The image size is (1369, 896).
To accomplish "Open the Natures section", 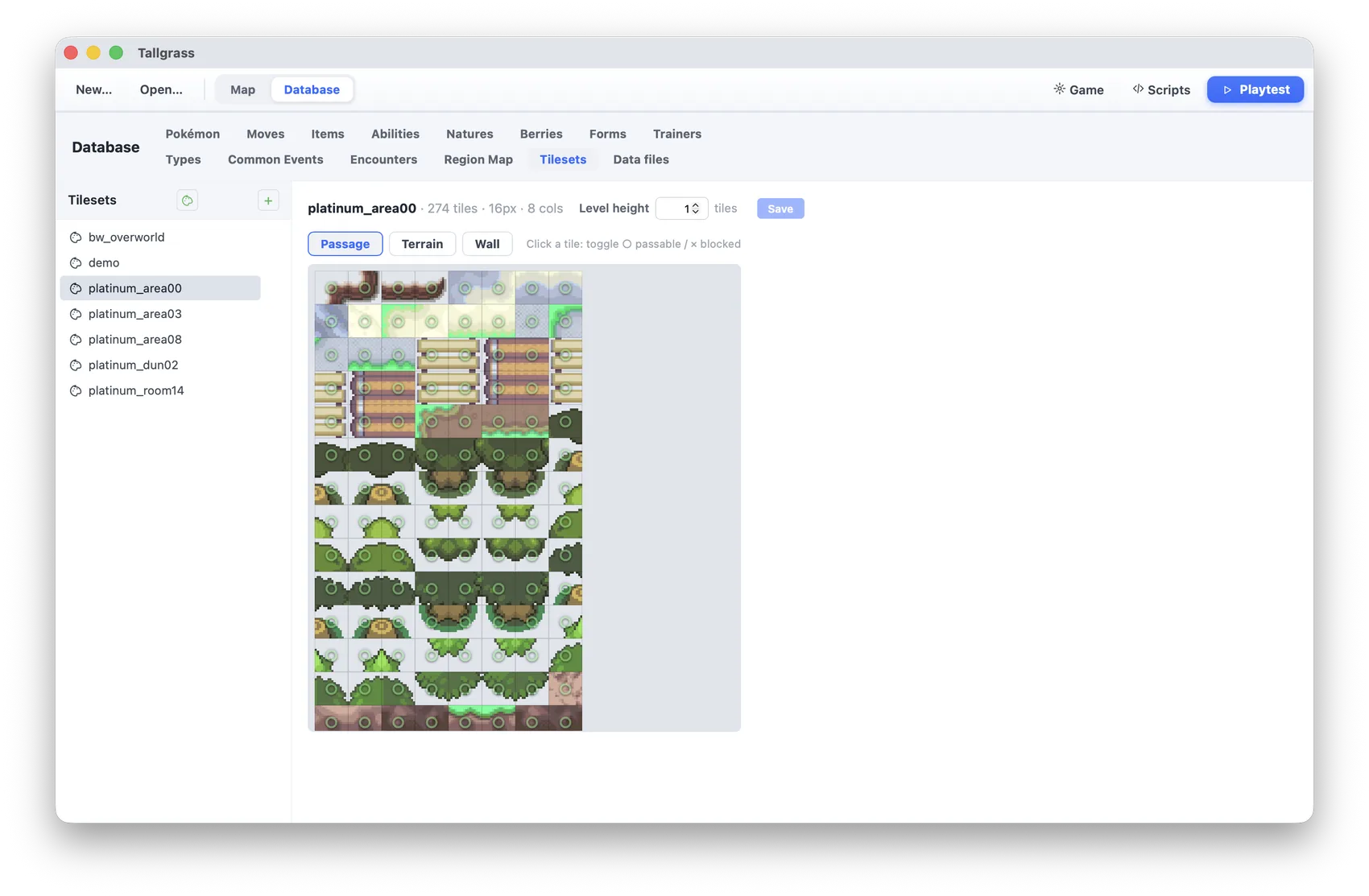I will (x=469, y=134).
